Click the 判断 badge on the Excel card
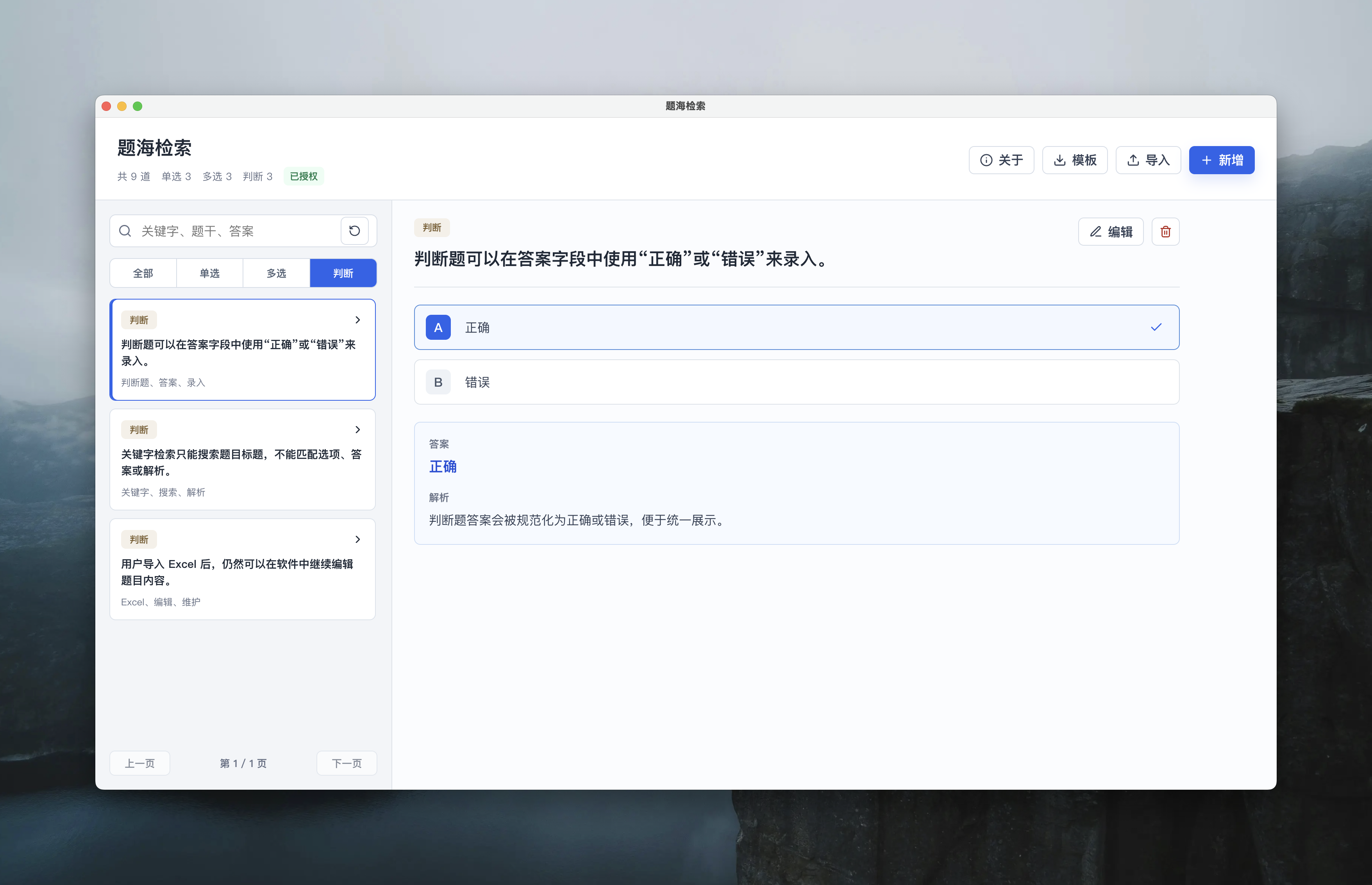1372x885 pixels. click(x=139, y=540)
